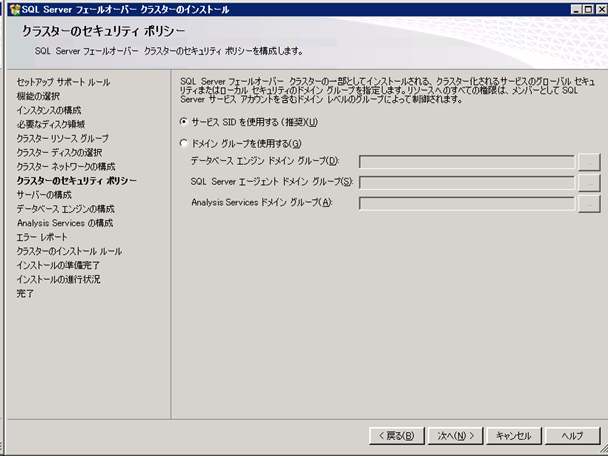Select クラスター ネットワークの構成 step
This screenshot has height=456, width=608.
(x=66, y=166)
